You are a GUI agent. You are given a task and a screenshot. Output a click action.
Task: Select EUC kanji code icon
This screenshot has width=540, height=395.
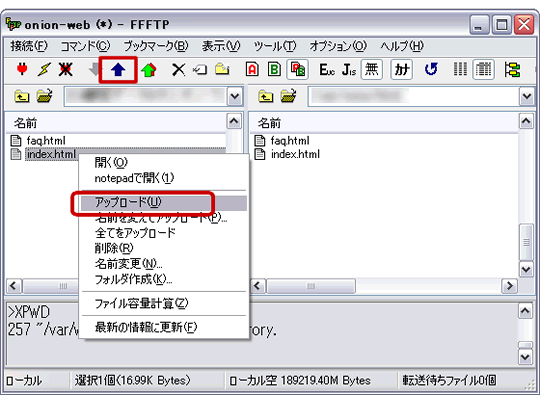coord(327,70)
